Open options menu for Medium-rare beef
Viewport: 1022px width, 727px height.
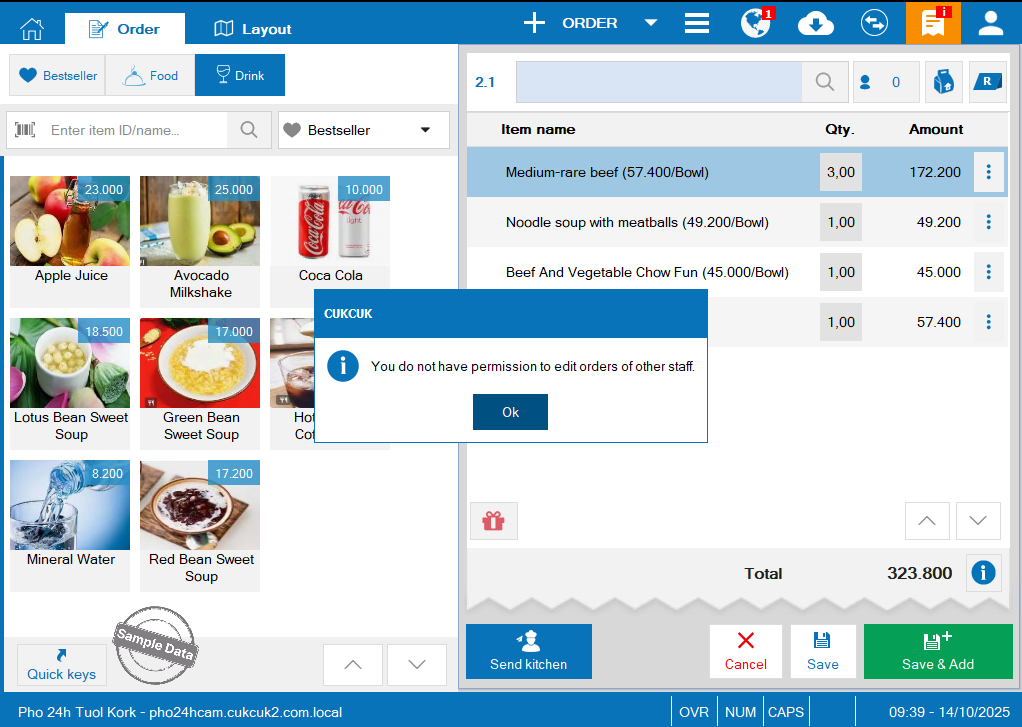[x=988, y=172]
